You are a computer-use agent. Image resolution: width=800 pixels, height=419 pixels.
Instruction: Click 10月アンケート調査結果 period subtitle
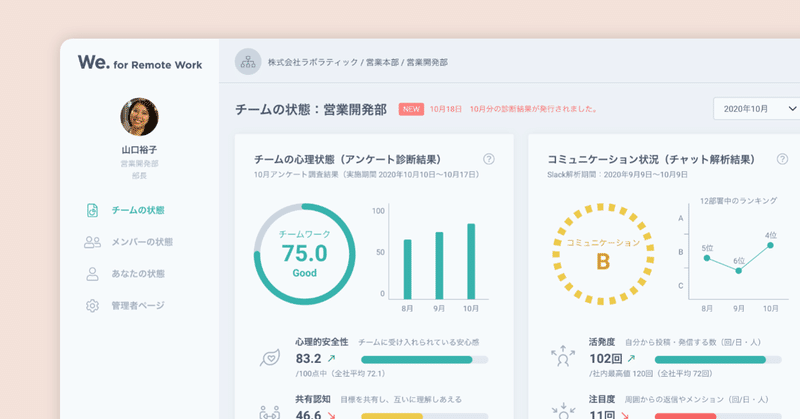367,175
